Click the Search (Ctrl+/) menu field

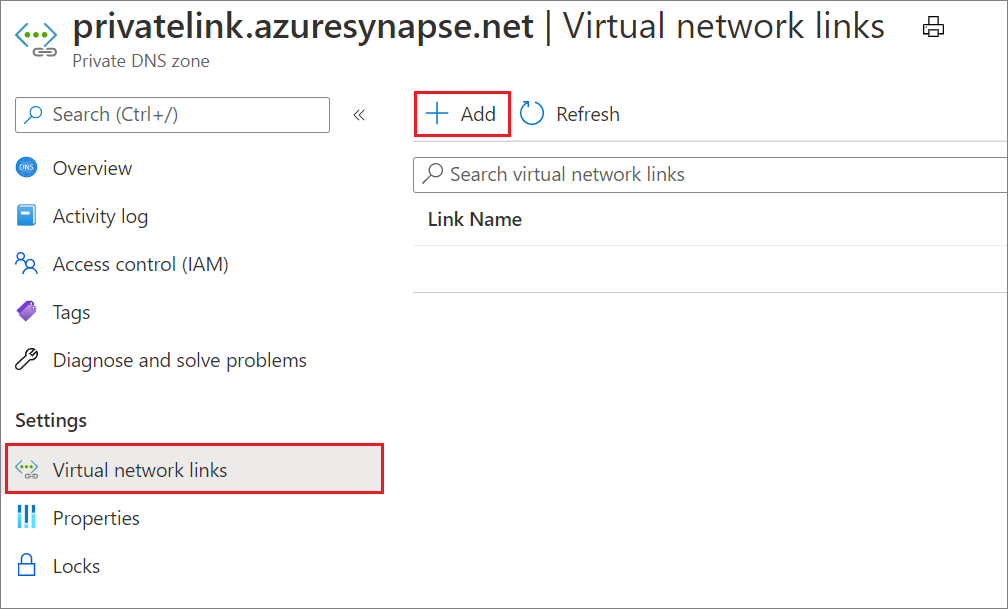point(172,115)
